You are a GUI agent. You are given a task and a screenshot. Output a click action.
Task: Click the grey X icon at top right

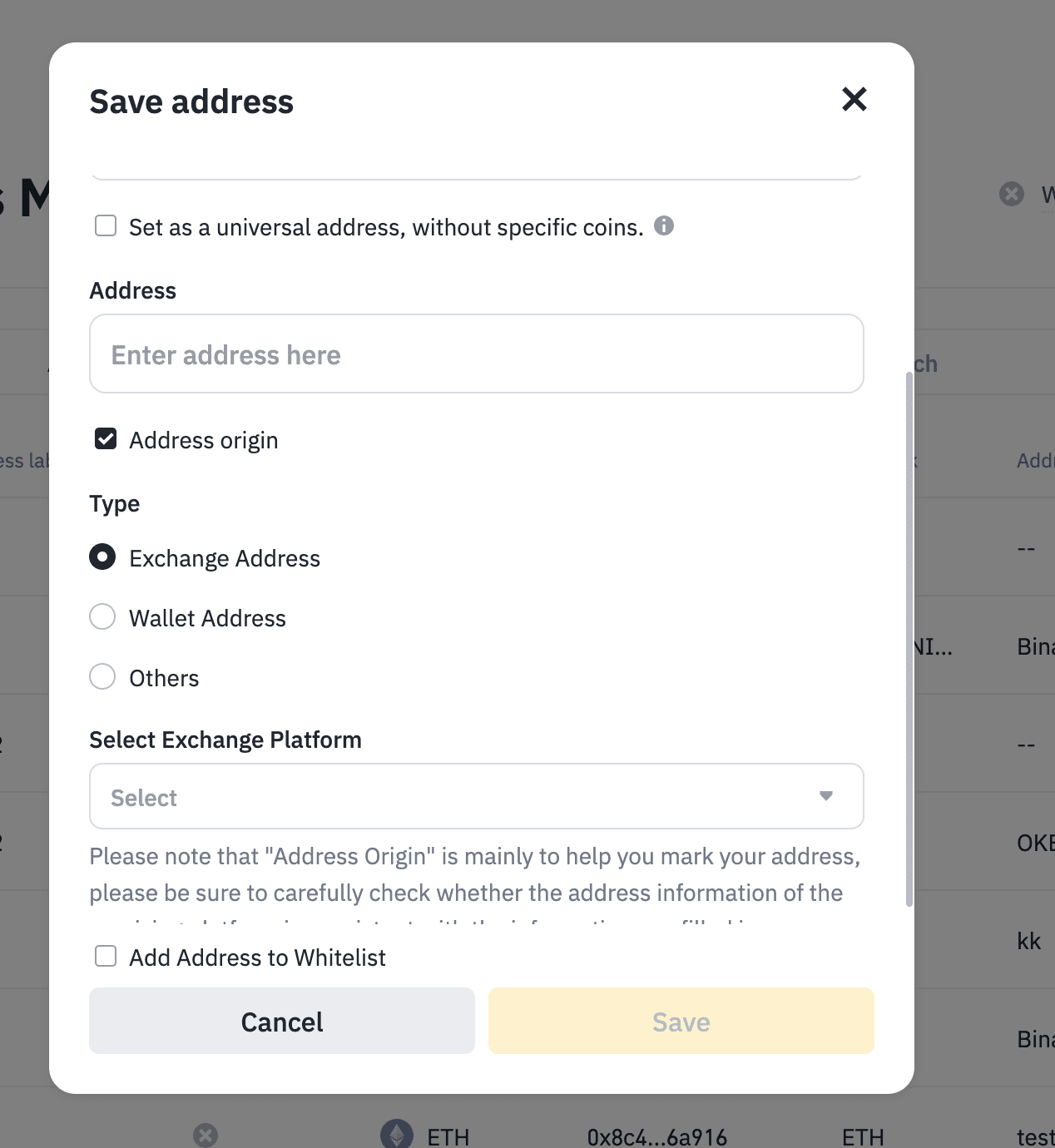[1012, 194]
